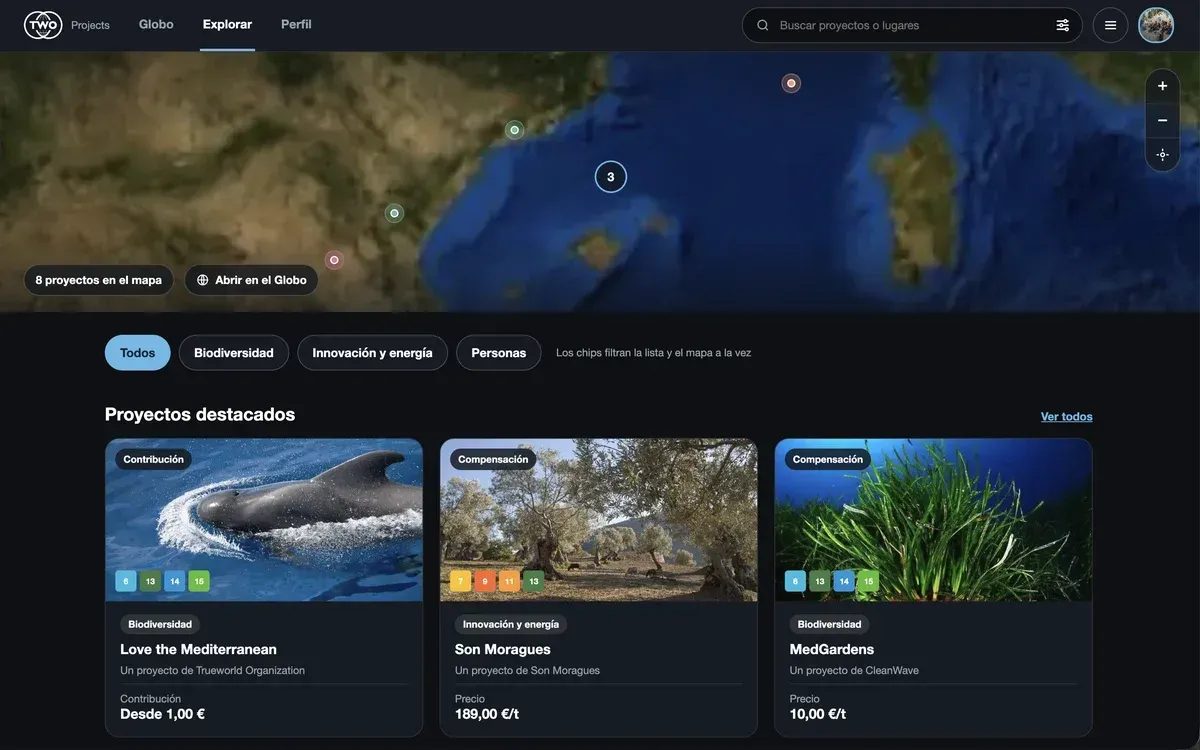Filter by Personas chip
Screen dimensions: 1200x750
[499, 353]
